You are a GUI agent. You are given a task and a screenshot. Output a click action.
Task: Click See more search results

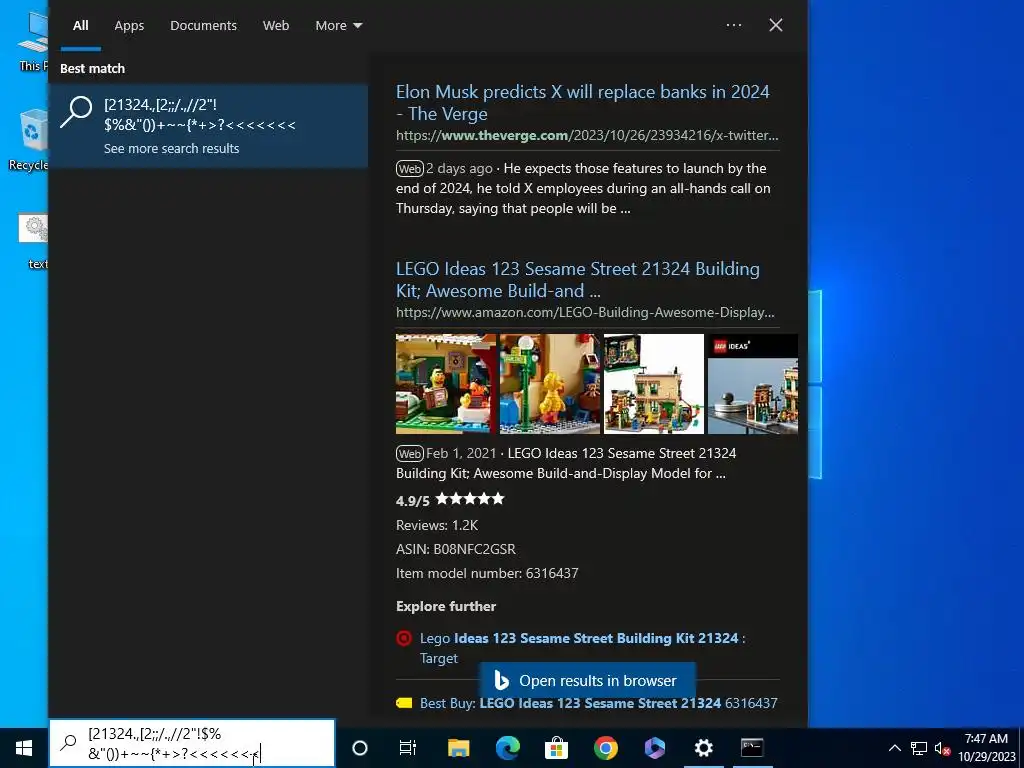click(171, 148)
